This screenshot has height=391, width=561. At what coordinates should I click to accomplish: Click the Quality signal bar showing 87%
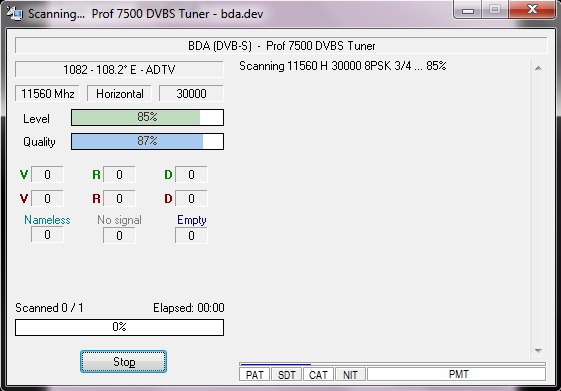147,141
